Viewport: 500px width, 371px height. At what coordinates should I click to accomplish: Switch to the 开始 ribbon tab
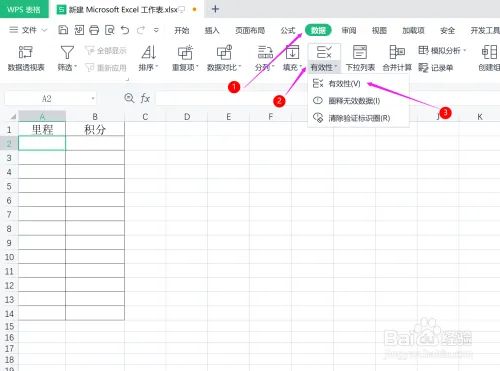click(x=182, y=30)
